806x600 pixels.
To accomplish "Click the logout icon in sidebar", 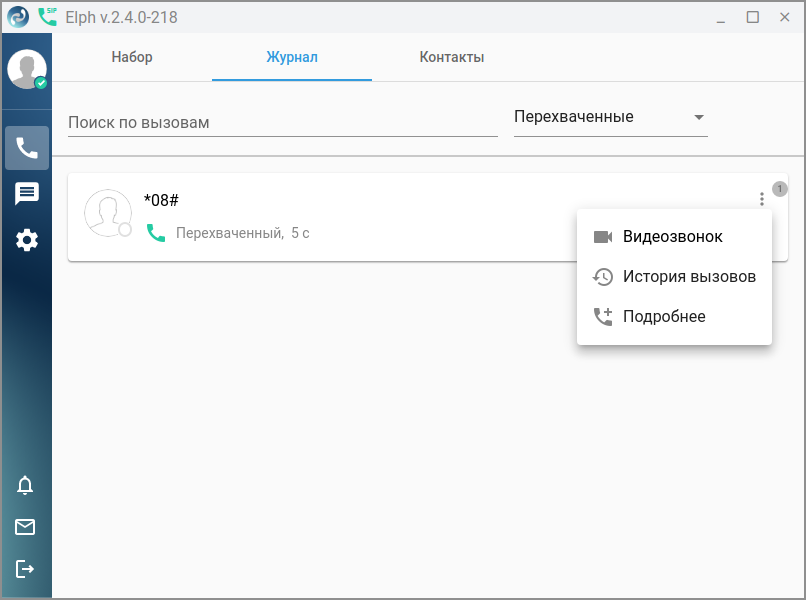I will (x=25, y=569).
